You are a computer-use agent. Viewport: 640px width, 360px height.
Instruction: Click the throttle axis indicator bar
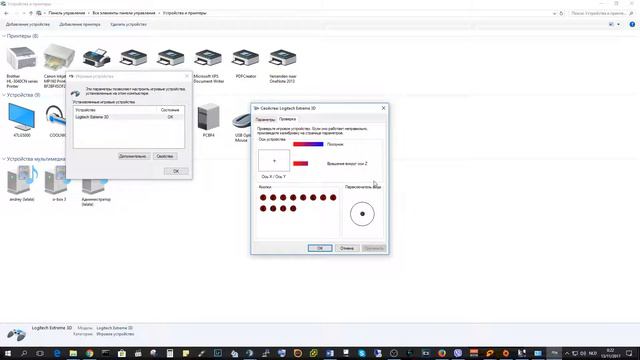308,144
